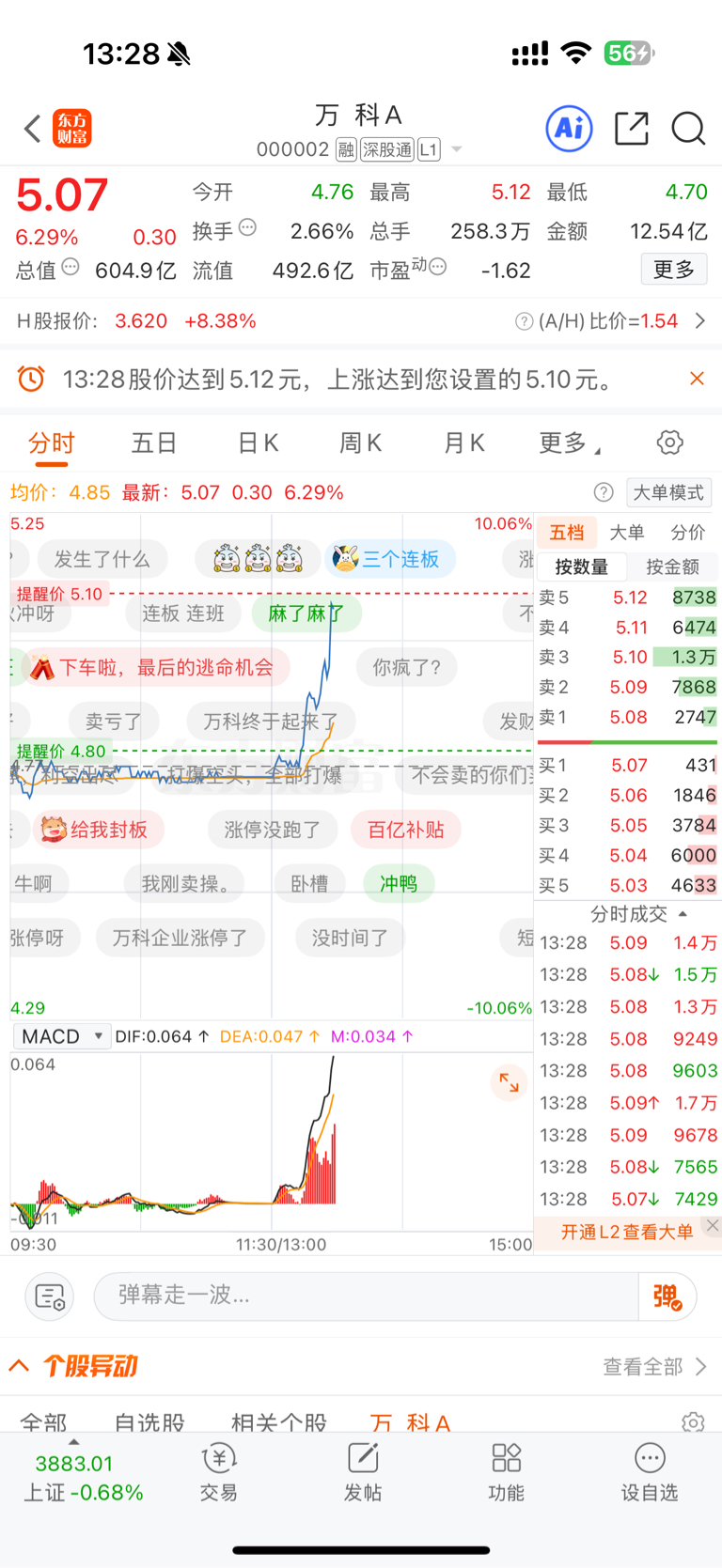Viewport: 722px width, 1568px height.
Task: Open the MACD indicator dropdown
Action: point(62,1036)
